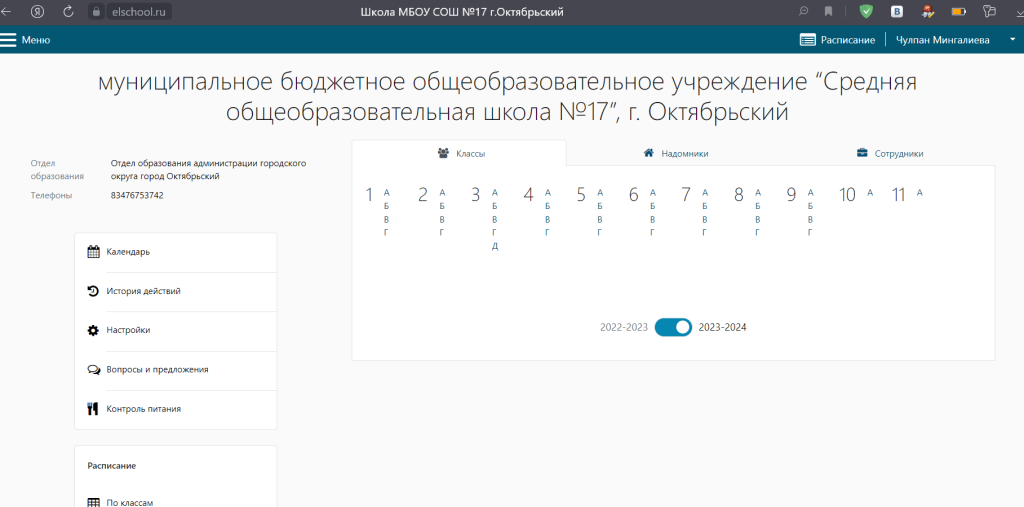Image resolution: width=1024 pixels, height=507 pixels.
Task: Open Настройки link
Action: coord(128,331)
